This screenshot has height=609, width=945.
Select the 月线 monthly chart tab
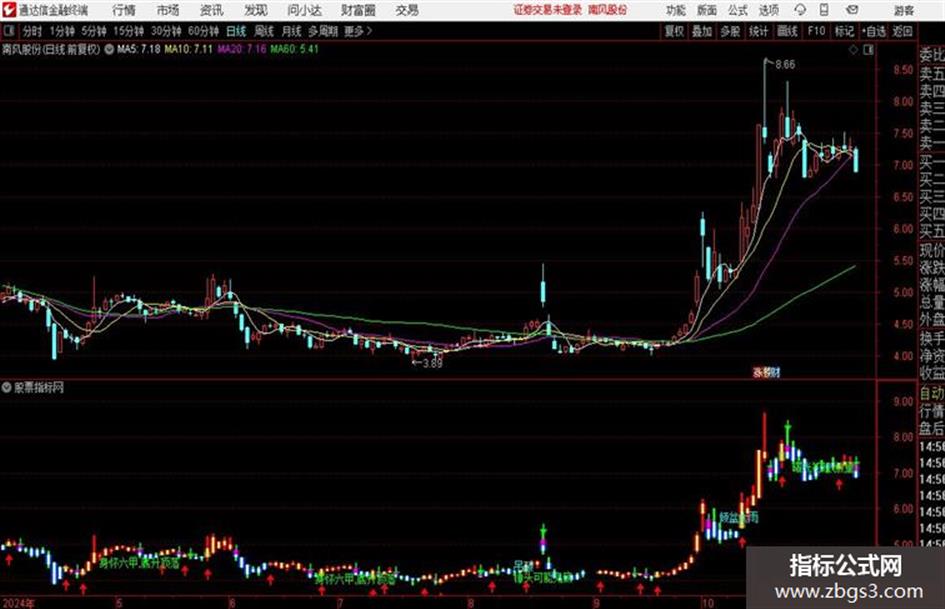pos(292,31)
